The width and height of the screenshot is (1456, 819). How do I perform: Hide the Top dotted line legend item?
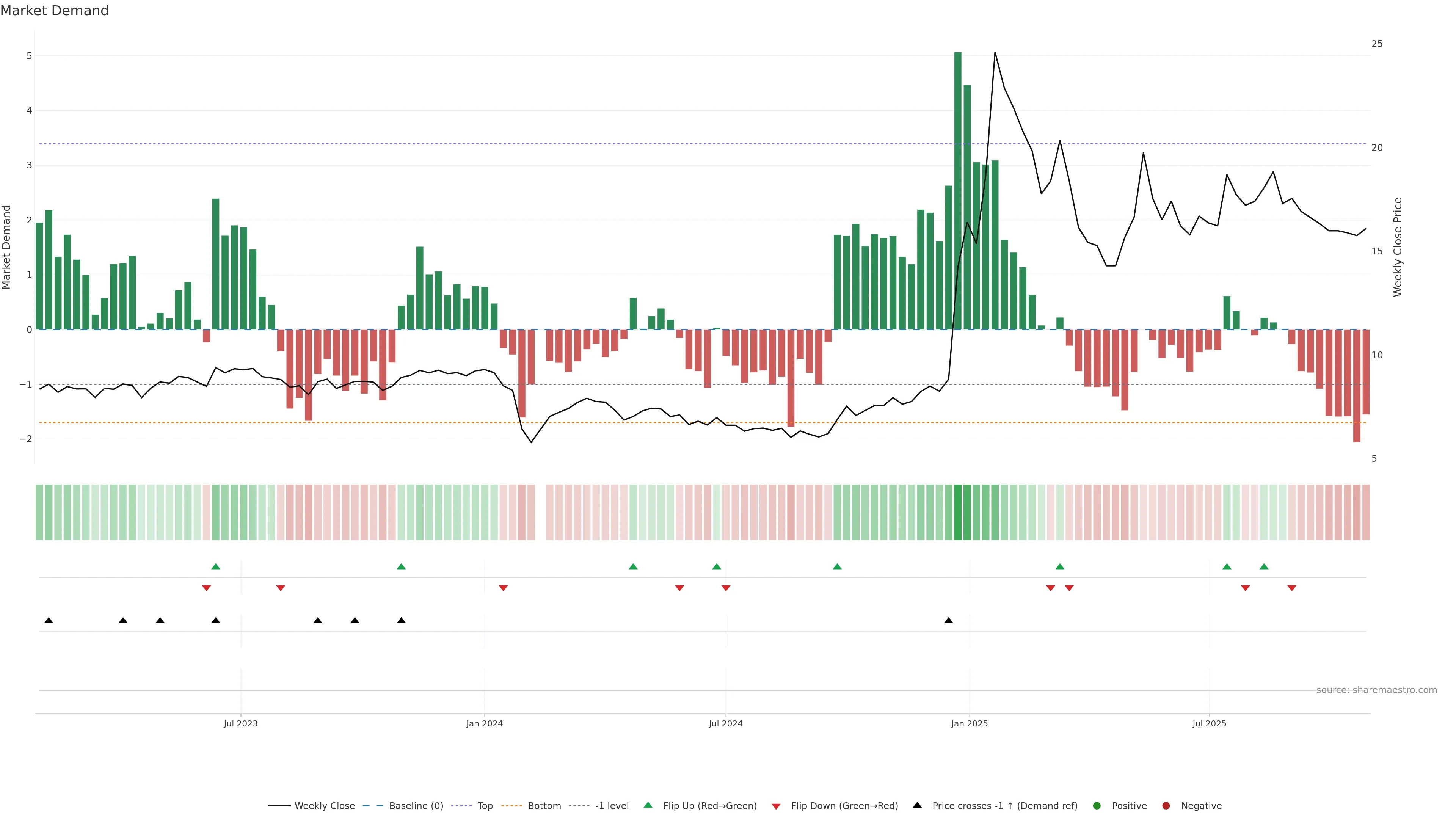point(485,806)
